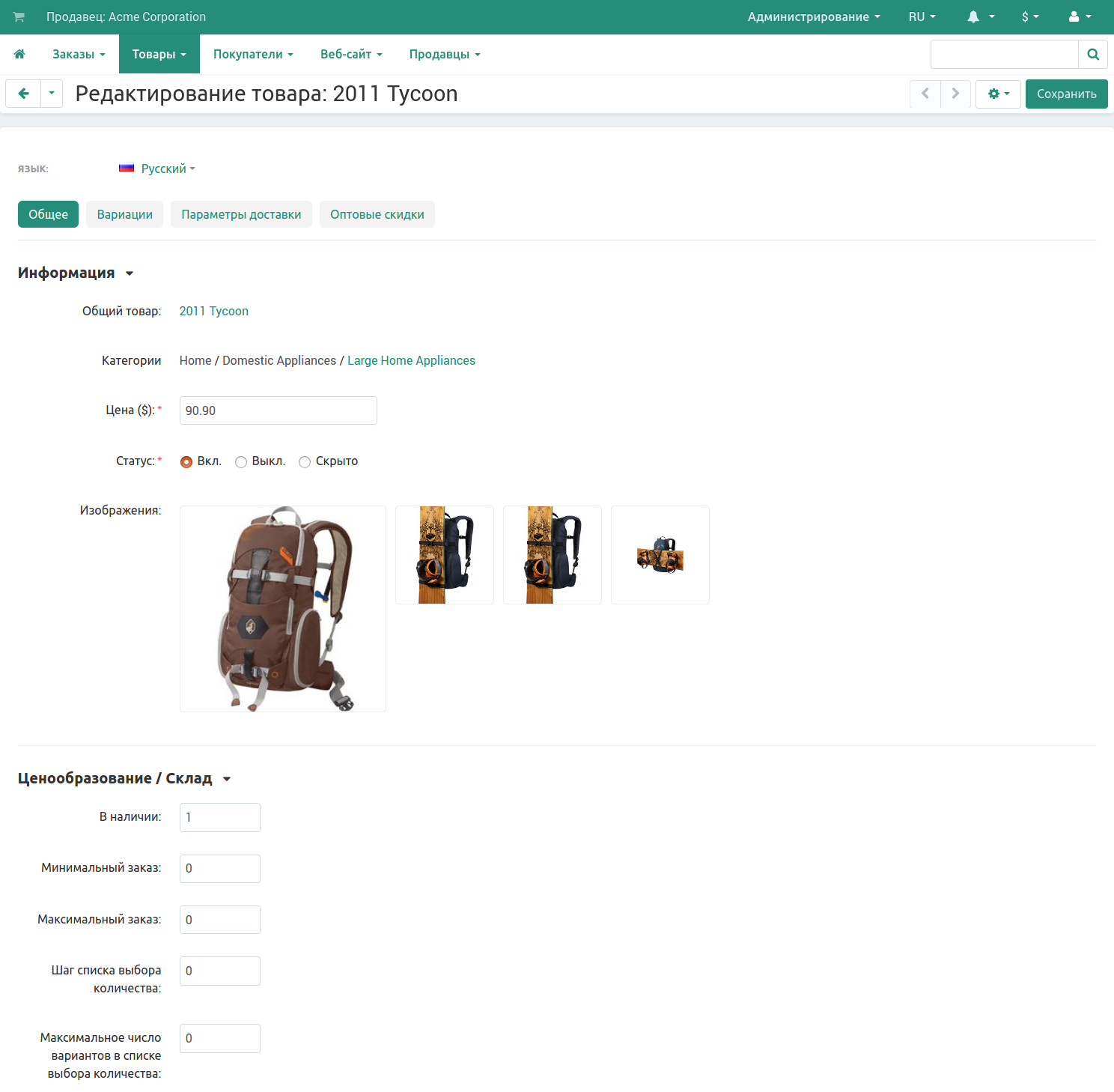This screenshot has width=1114, height=1092.
Task: Open the Русский language dropdown
Action: [167, 169]
